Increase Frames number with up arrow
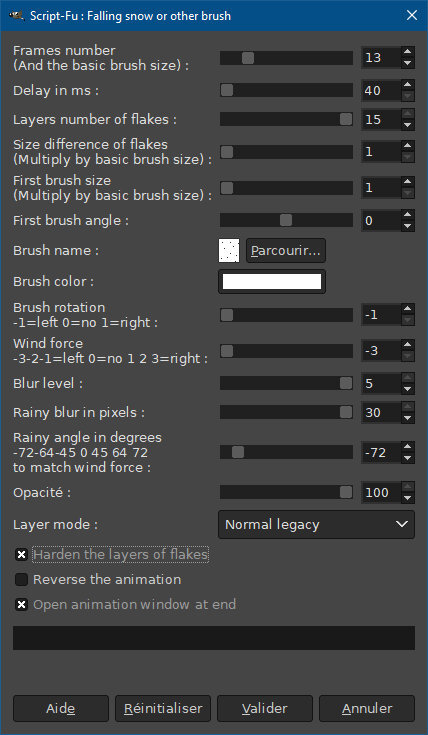Viewport: 428px width, 735px height. pos(408,52)
